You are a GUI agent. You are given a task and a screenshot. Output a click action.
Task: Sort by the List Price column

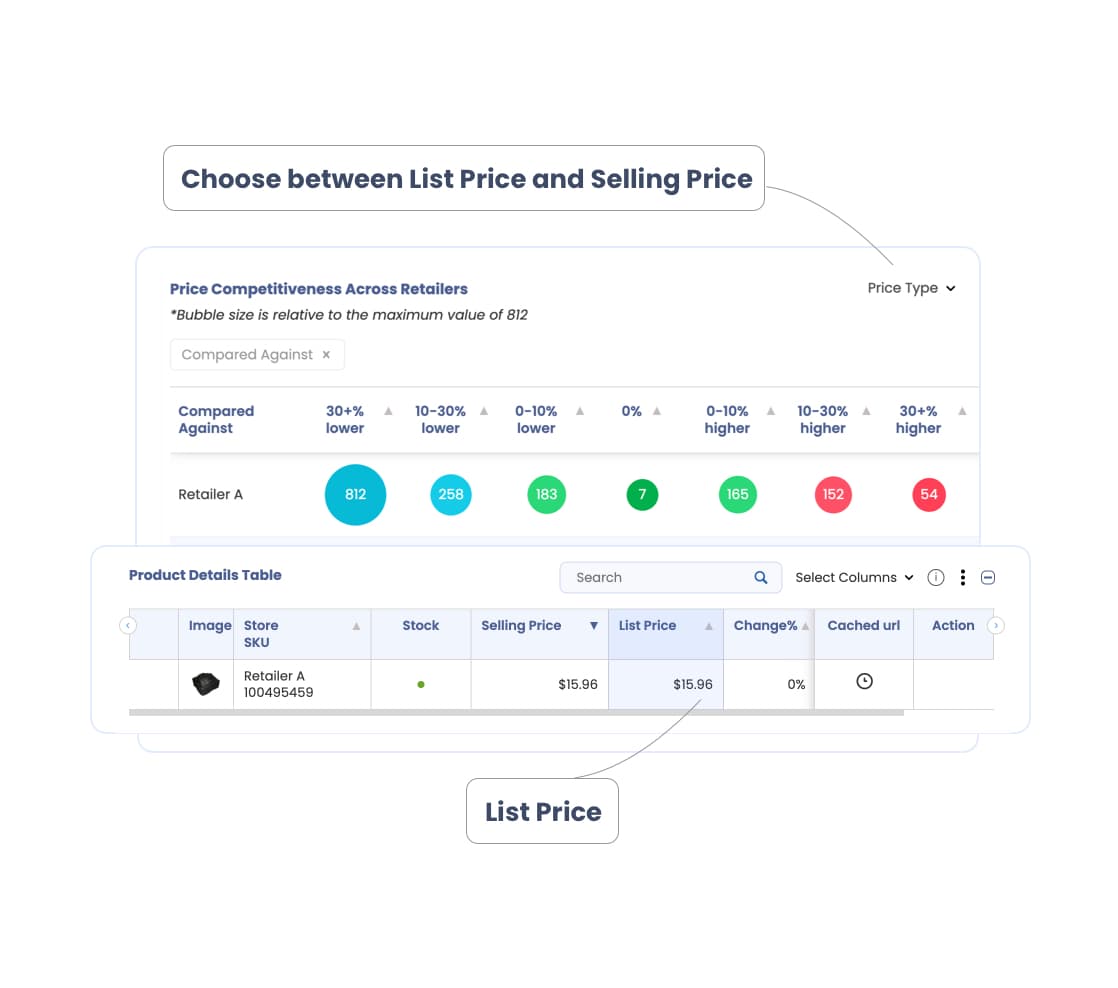tap(709, 626)
